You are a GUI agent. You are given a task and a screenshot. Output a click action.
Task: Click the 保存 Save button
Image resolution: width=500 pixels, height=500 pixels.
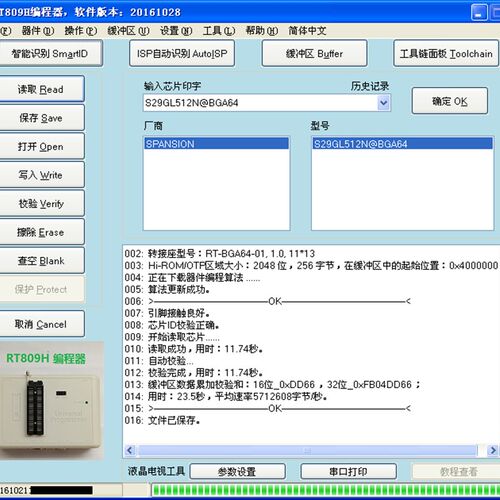41,118
